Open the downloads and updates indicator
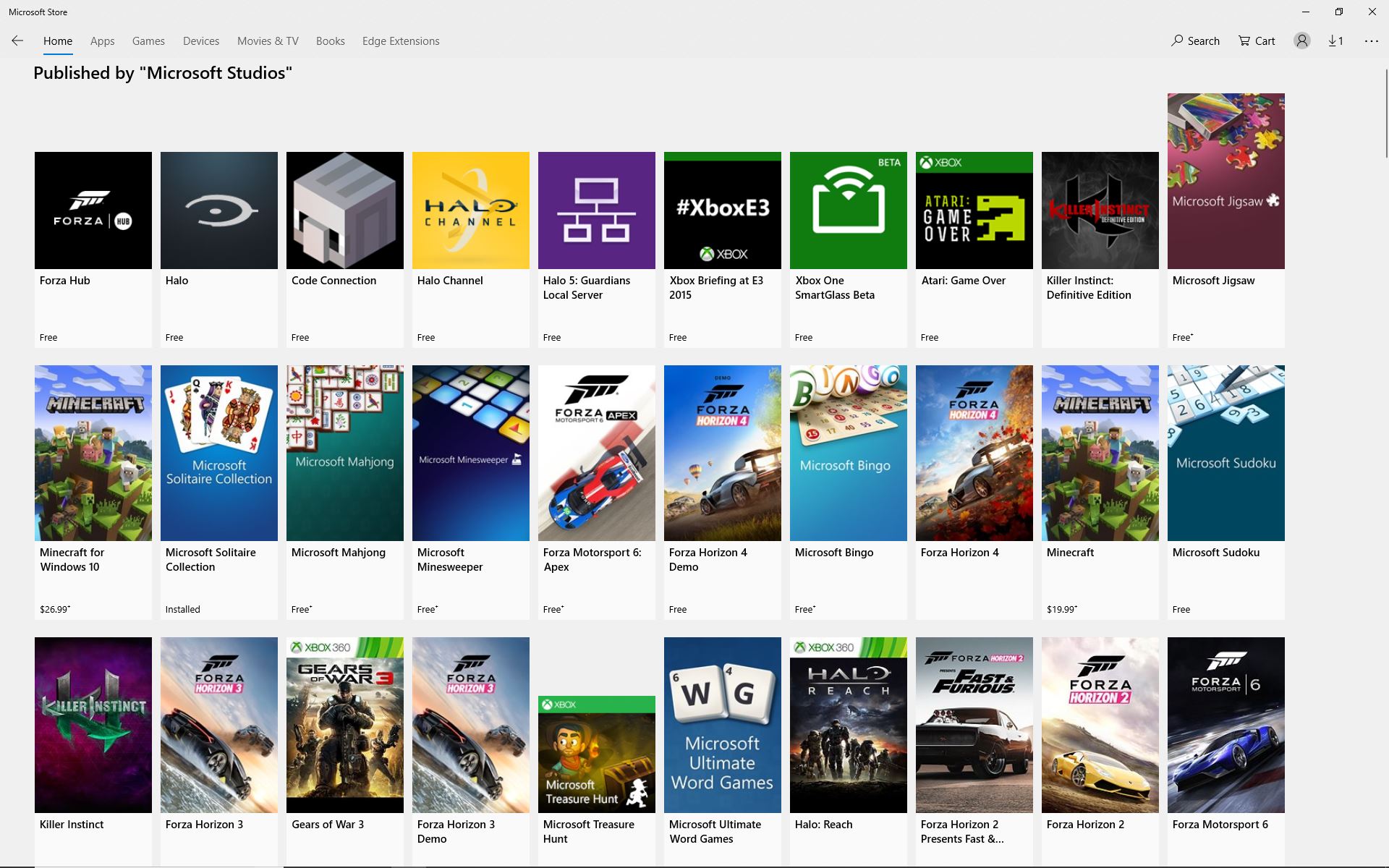Screen dimensions: 1389x868 [x=1335, y=41]
